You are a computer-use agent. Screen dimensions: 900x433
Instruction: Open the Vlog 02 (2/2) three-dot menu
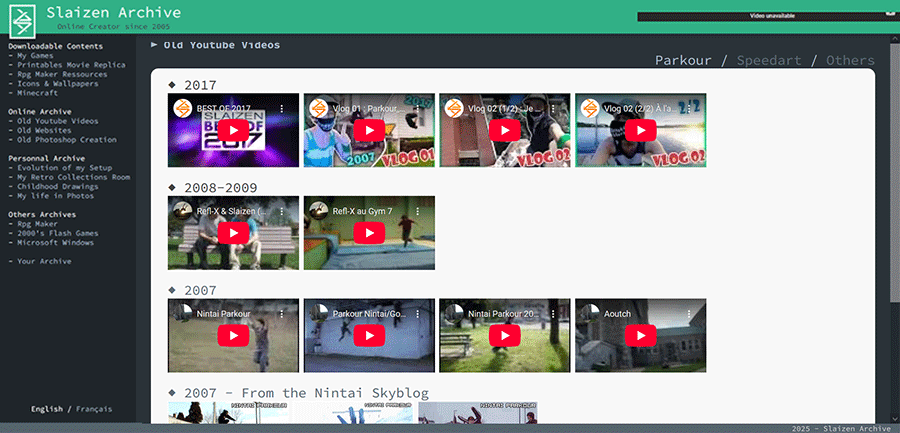tap(689, 109)
